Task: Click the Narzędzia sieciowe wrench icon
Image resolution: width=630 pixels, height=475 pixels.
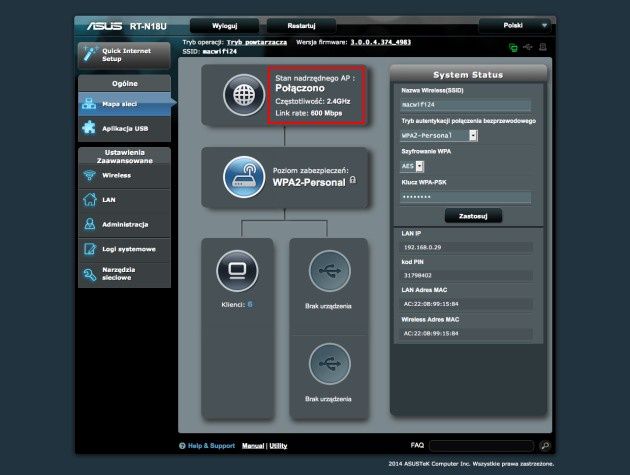Action: [x=90, y=274]
